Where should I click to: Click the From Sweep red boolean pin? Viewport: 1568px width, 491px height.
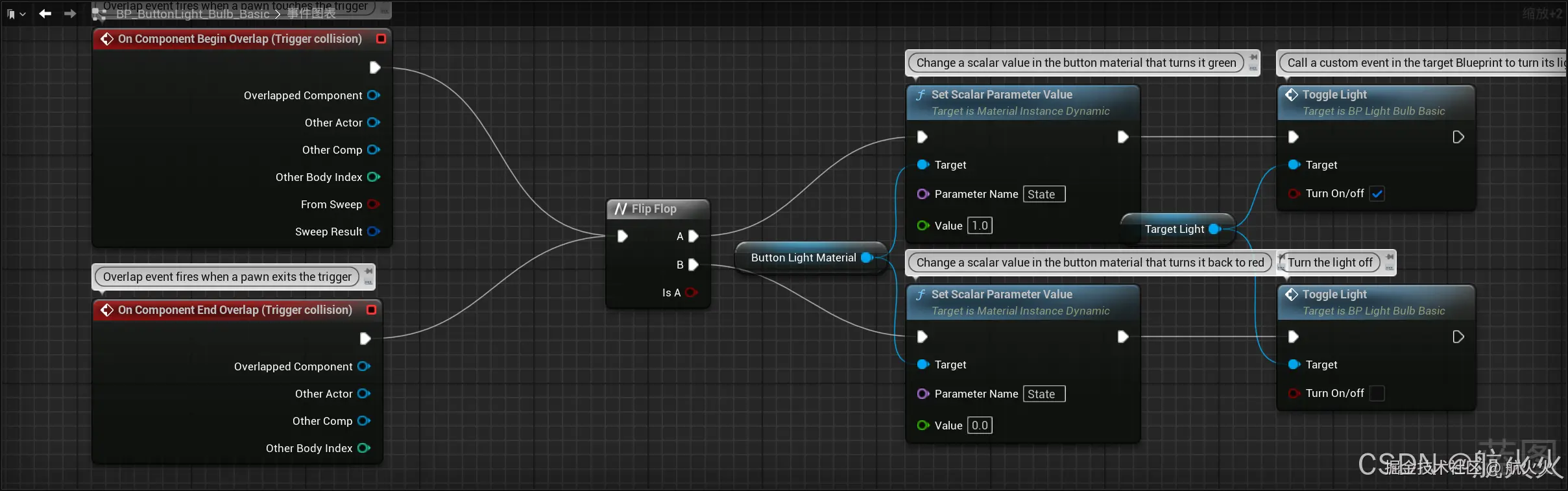pos(374,204)
